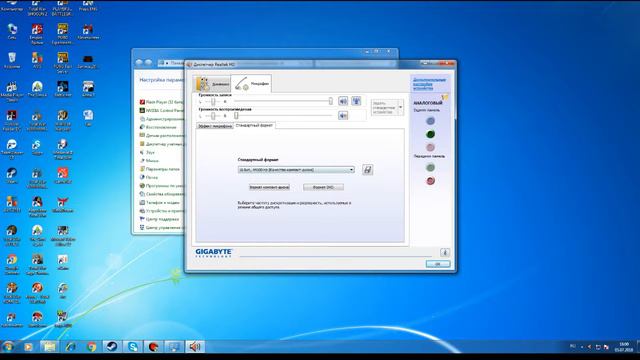The width and height of the screenshot is (640, 360).
Task: Open Центр поддержки in Control Panel
Action: click(159, 219)
